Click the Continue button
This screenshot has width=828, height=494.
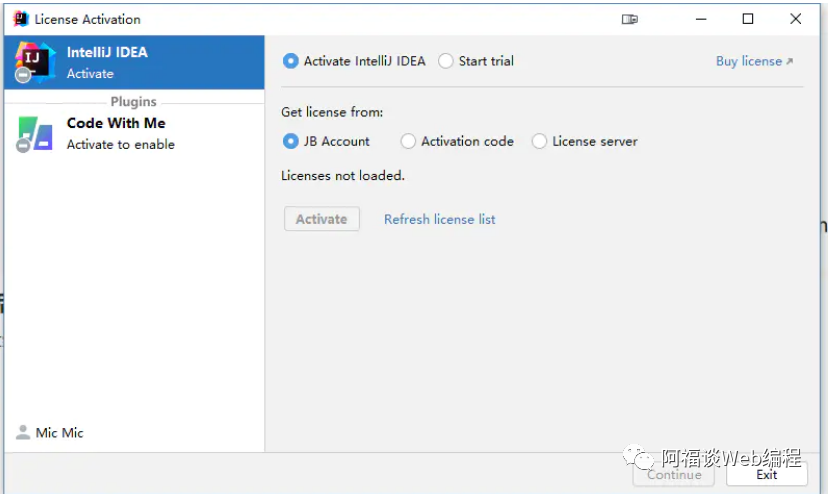pyautogui.click(x=674, y=474)
